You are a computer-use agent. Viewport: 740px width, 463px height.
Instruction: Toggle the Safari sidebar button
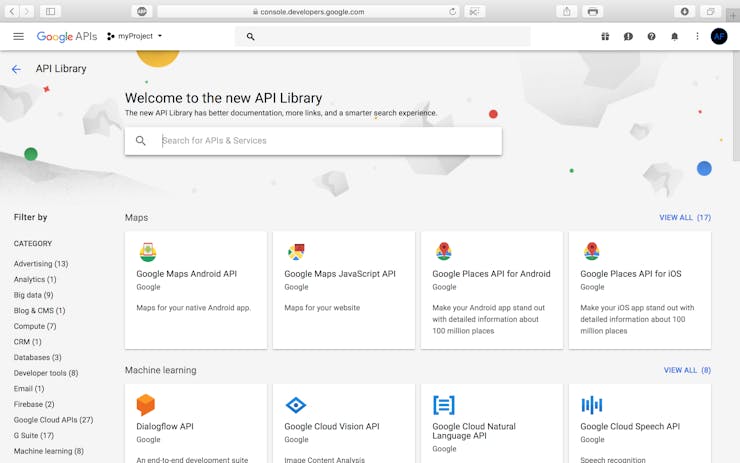(x=50, y=11)
